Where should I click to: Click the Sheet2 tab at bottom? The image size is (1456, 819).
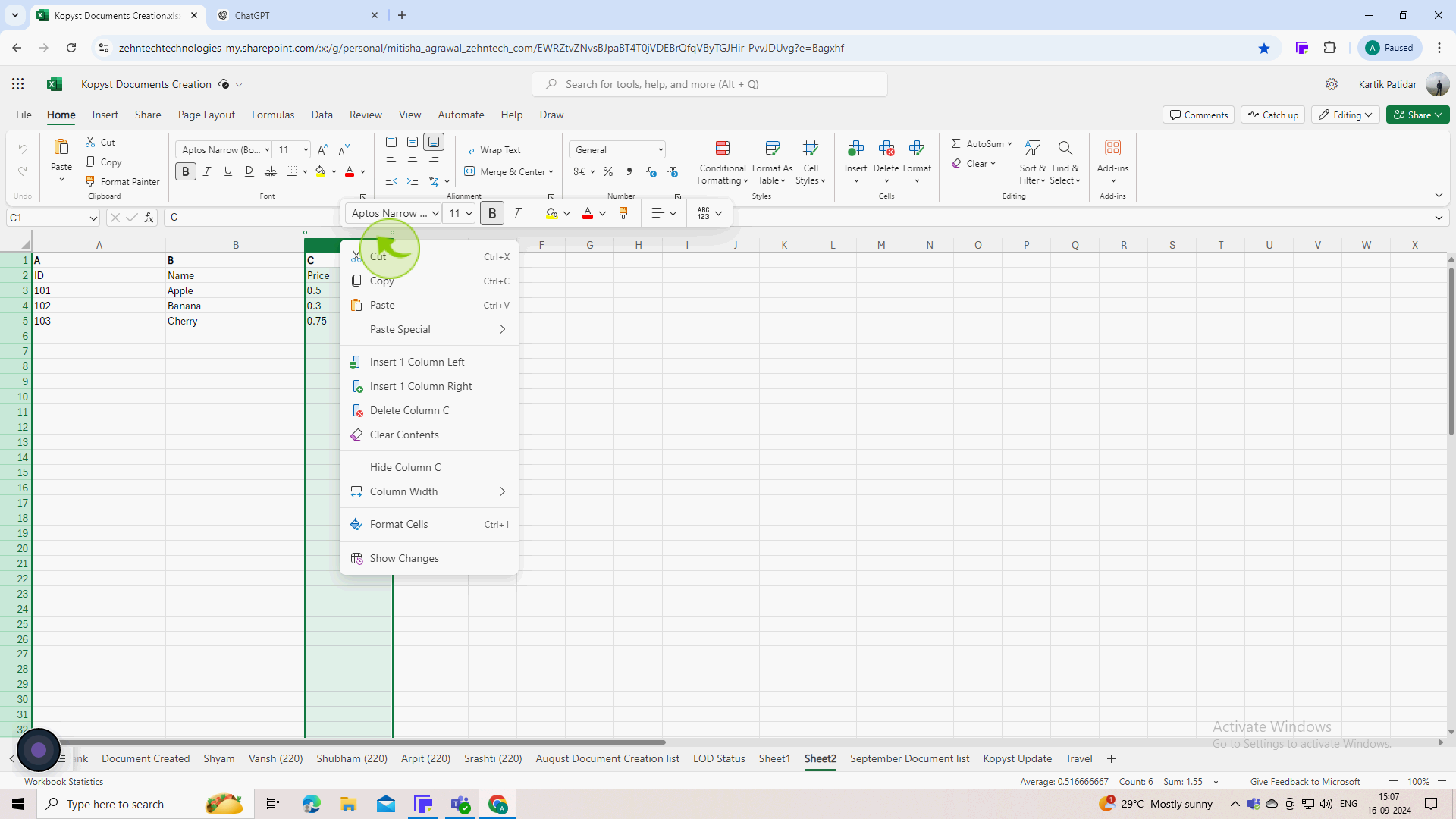point(820,759)
